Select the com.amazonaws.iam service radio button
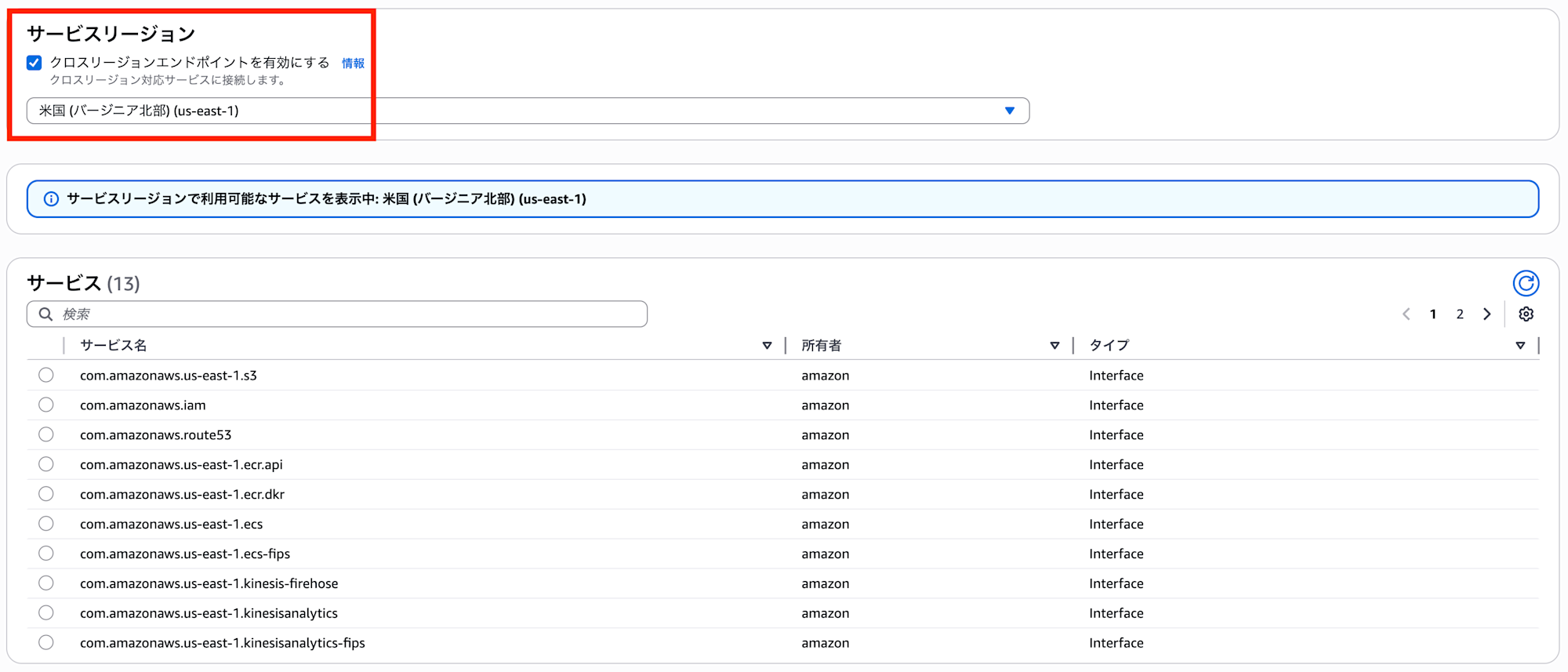 pos(46,405)
